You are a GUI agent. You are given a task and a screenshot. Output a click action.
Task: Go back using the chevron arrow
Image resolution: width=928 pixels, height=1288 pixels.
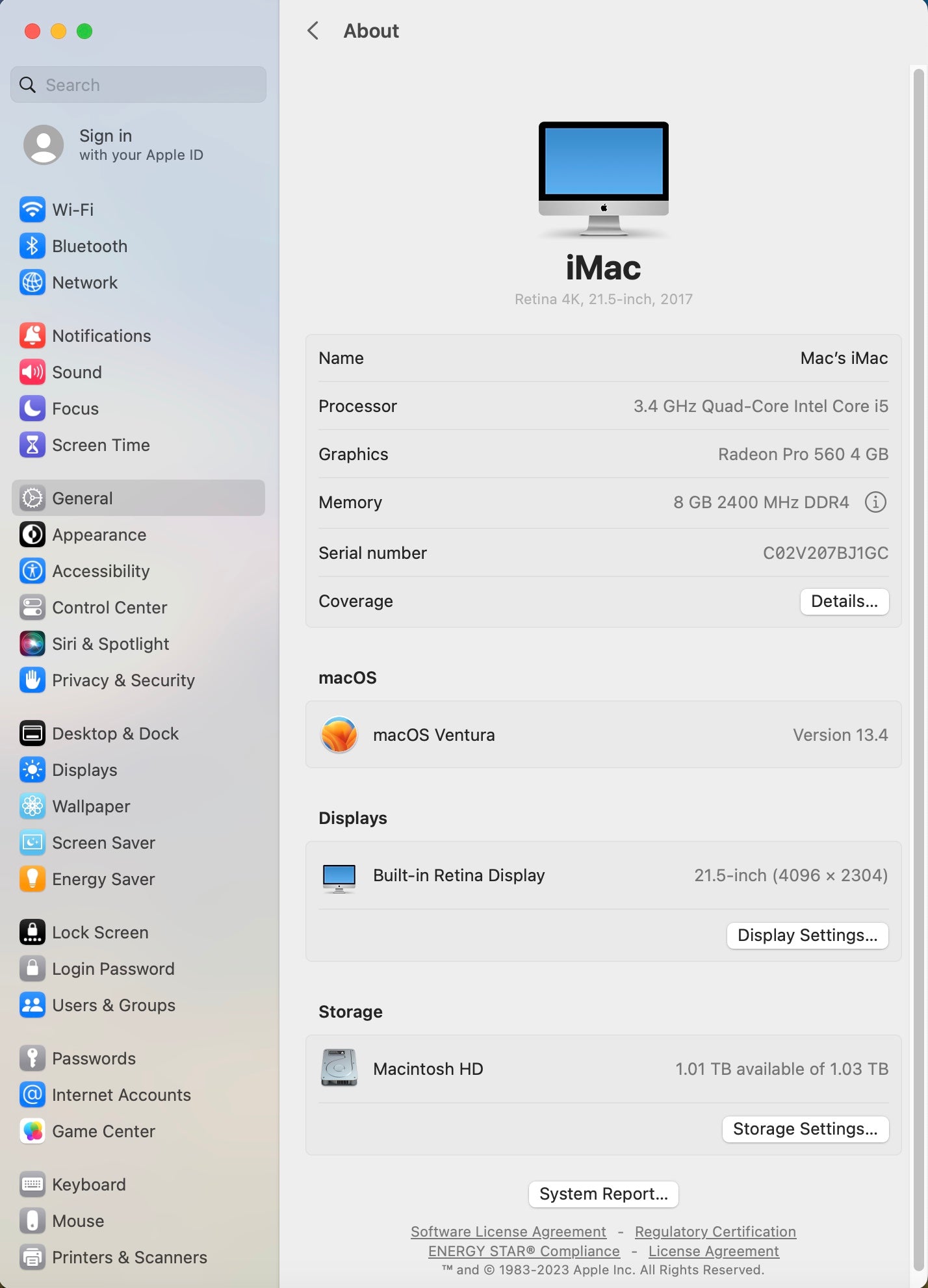point(313,31)
